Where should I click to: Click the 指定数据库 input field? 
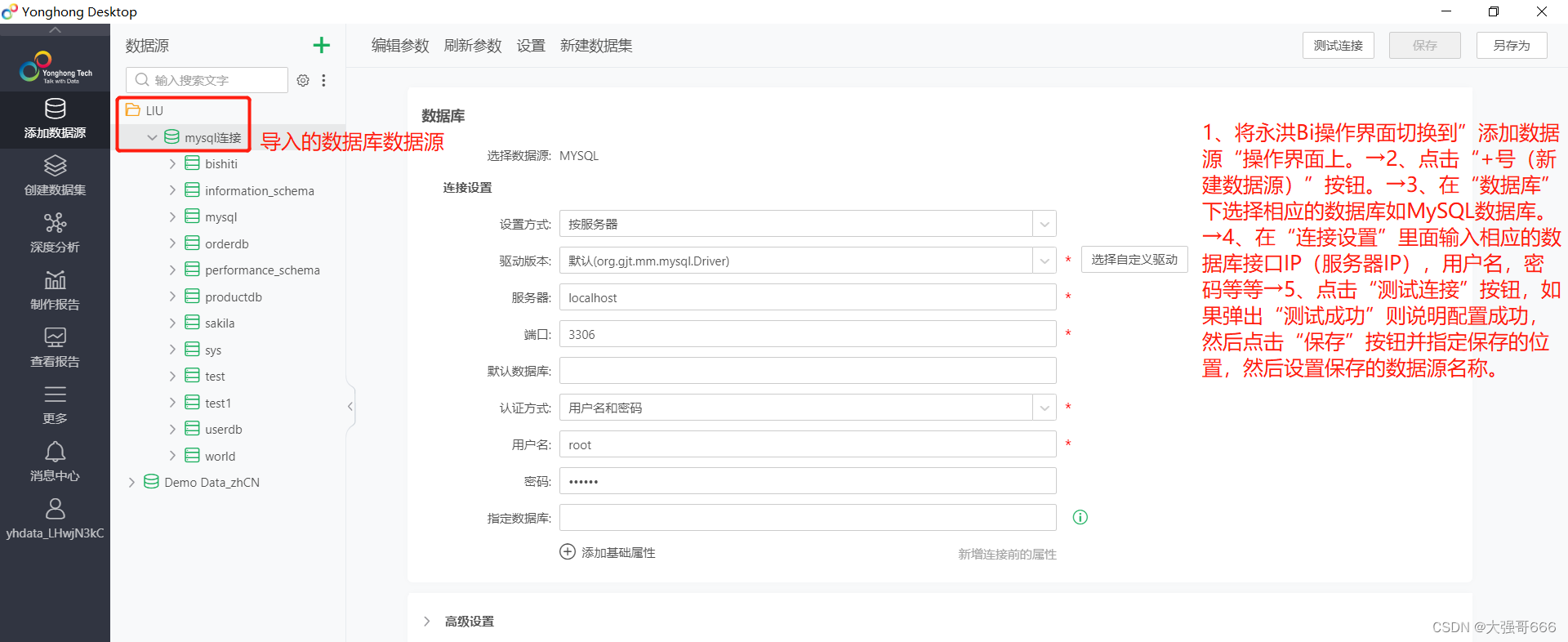click(x=808, y=518)
